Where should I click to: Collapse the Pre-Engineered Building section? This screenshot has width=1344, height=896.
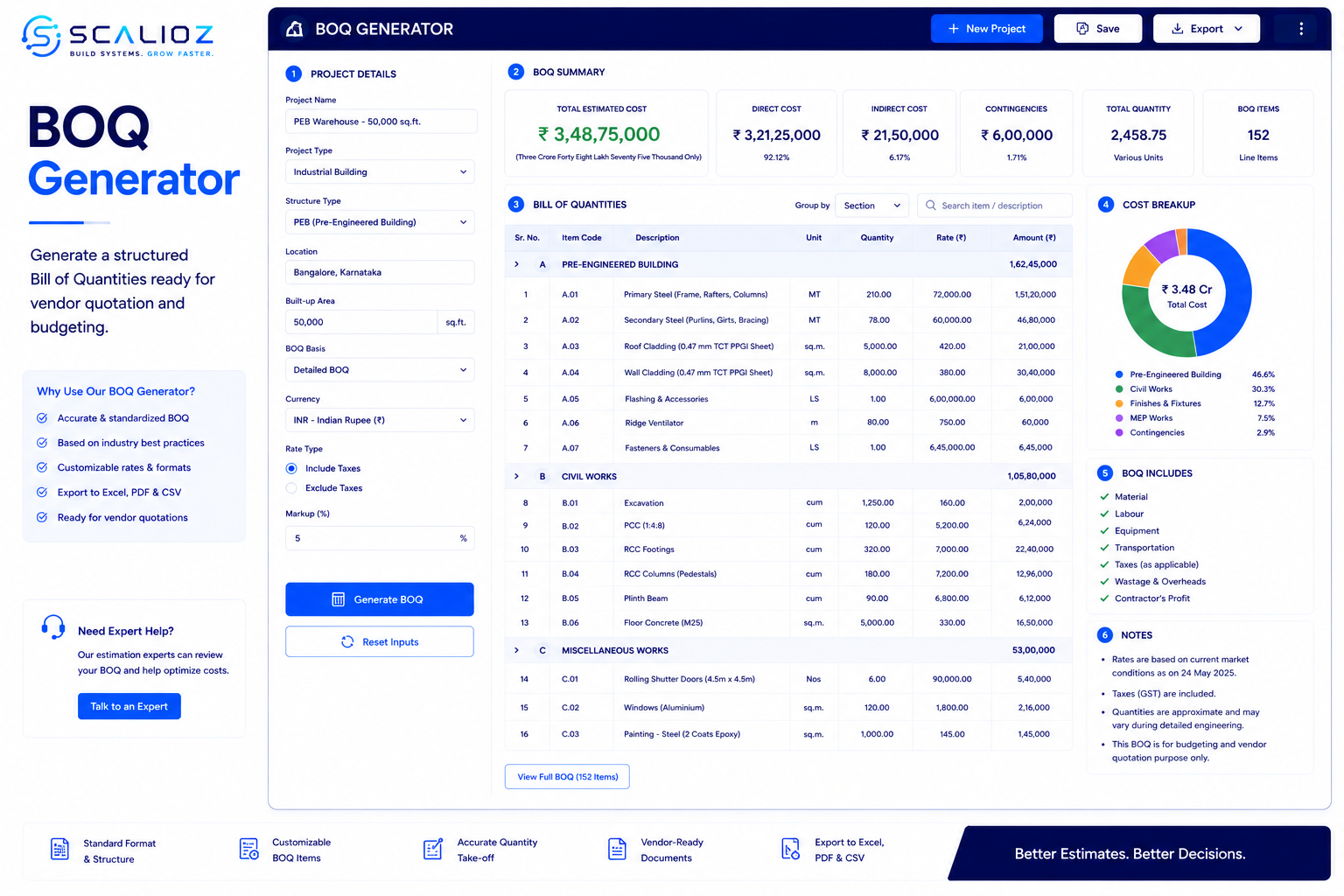pyautogui.click(x=516, y=264)
